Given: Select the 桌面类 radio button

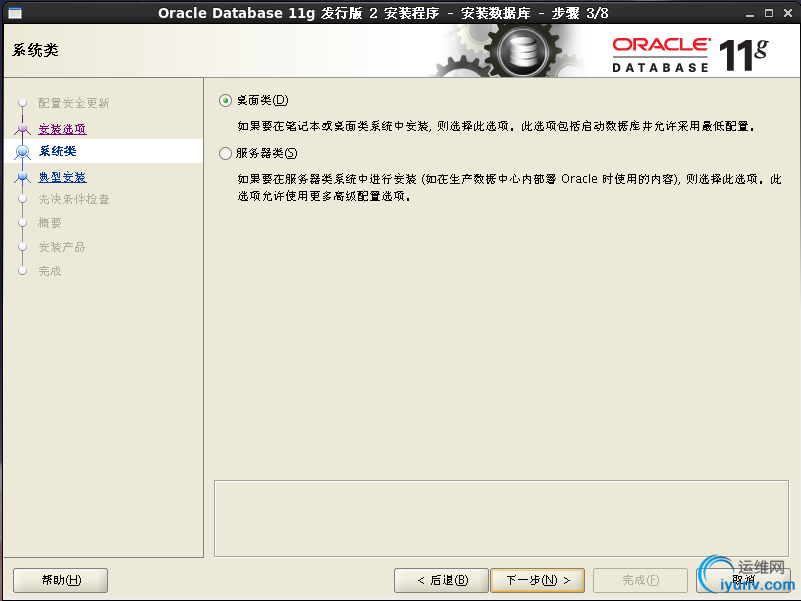Looking at the screenshot, I should click(x=225, y=101).
